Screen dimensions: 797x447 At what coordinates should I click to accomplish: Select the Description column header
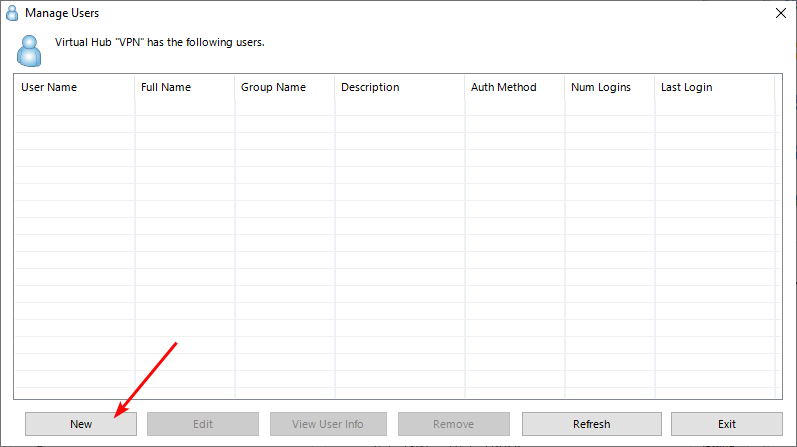[399, 87]
